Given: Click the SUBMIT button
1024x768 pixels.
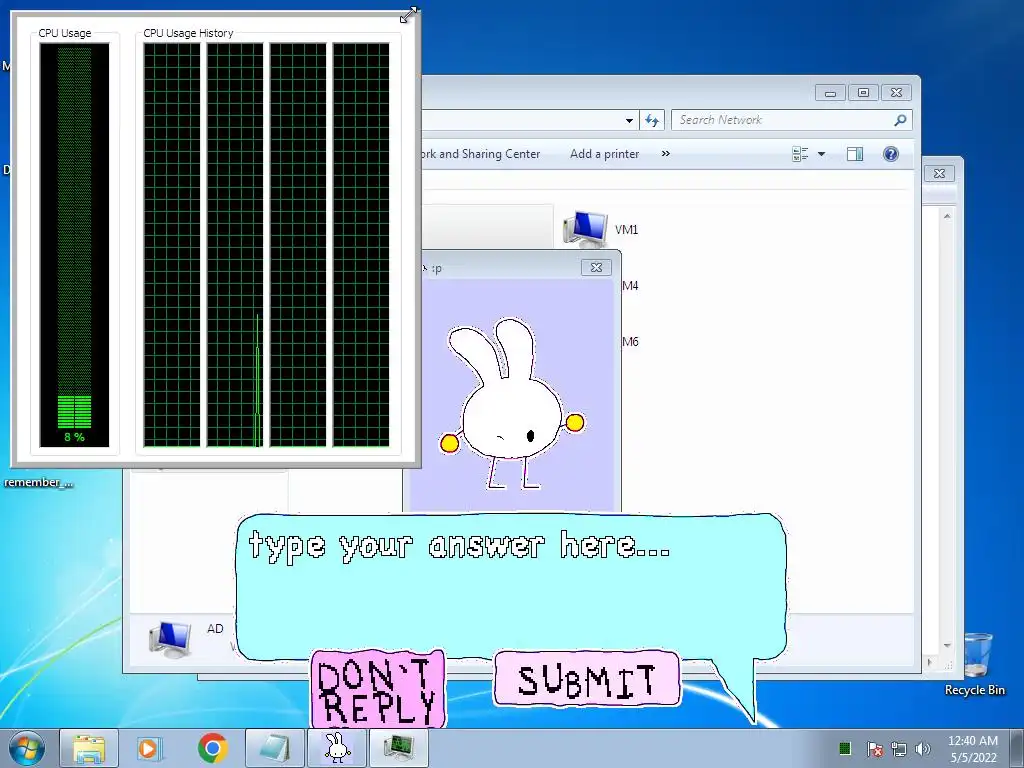Looking at the screenshot, I should tap(586, 679).
